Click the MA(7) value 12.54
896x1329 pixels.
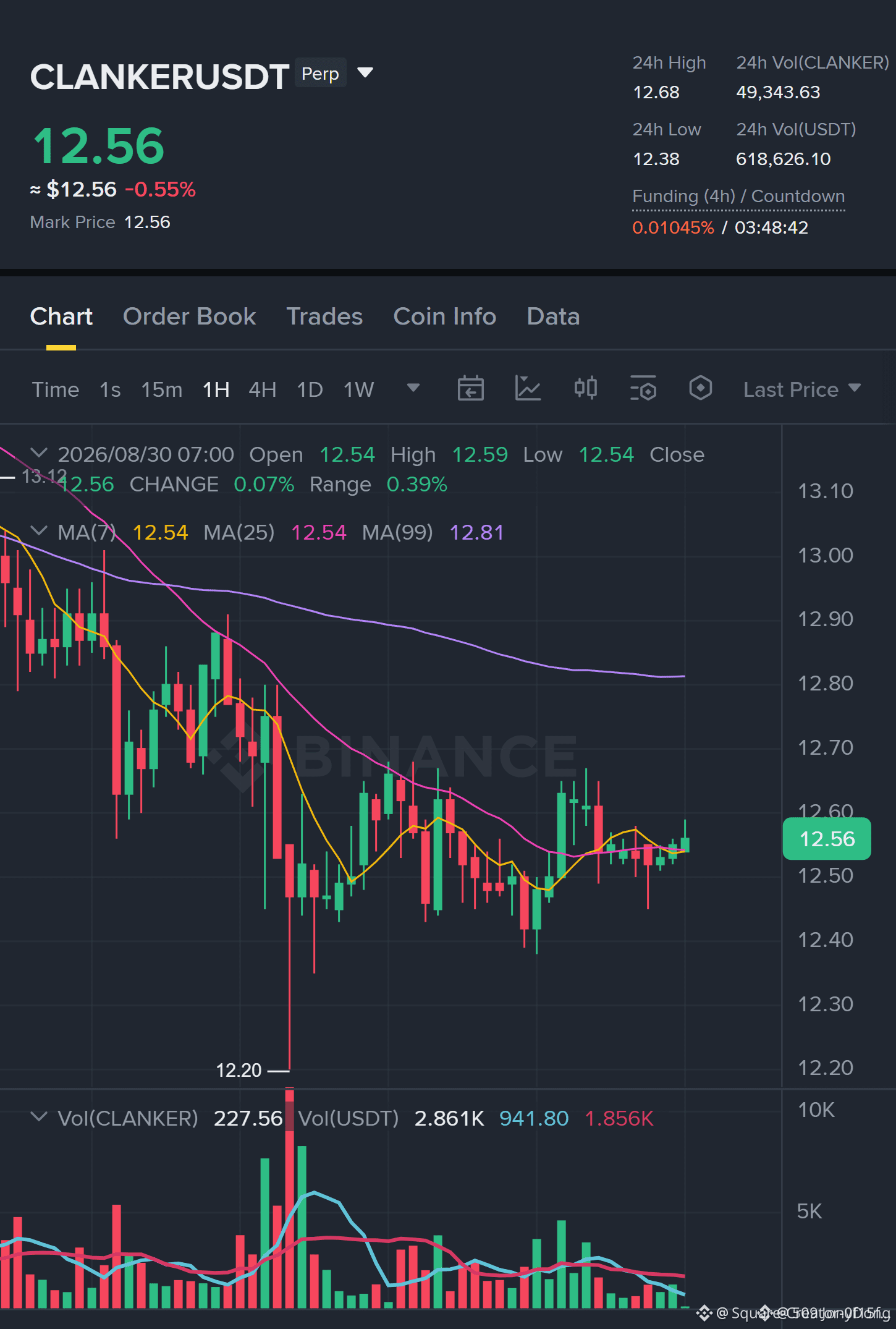(160, 532)
